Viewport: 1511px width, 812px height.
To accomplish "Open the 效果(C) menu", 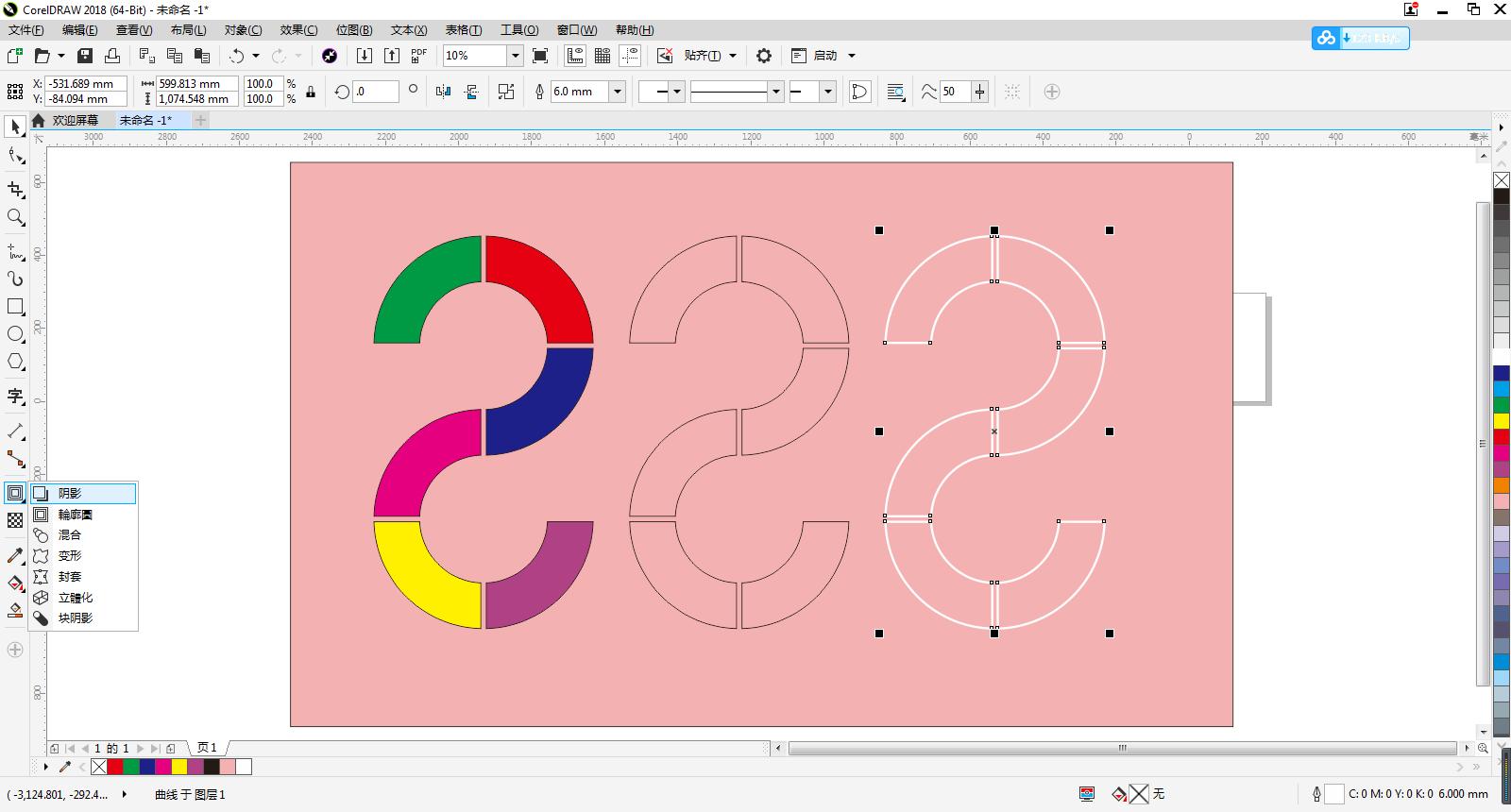I will 298,30.
